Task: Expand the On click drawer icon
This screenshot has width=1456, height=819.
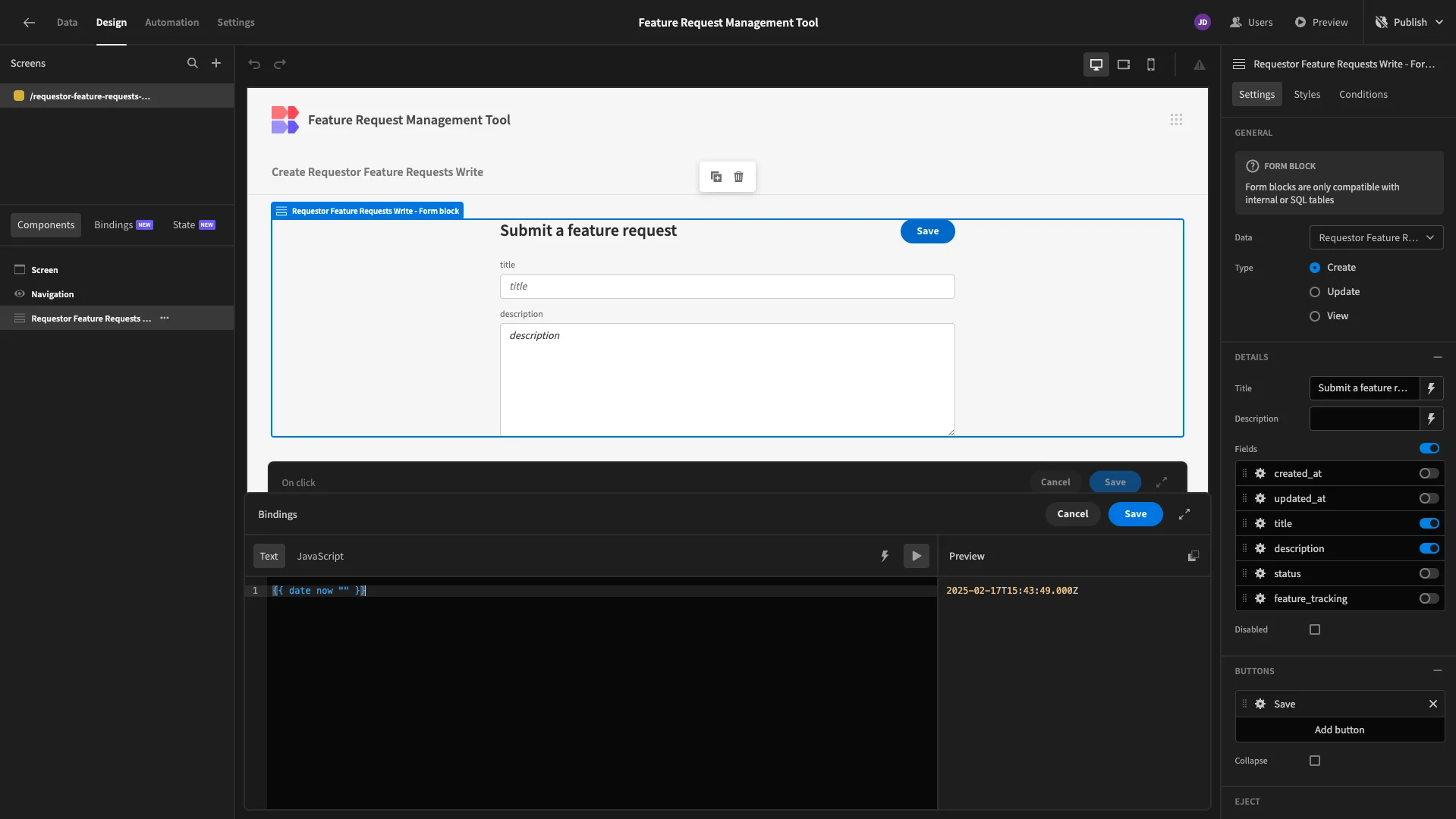Action: pos(1162,482)
